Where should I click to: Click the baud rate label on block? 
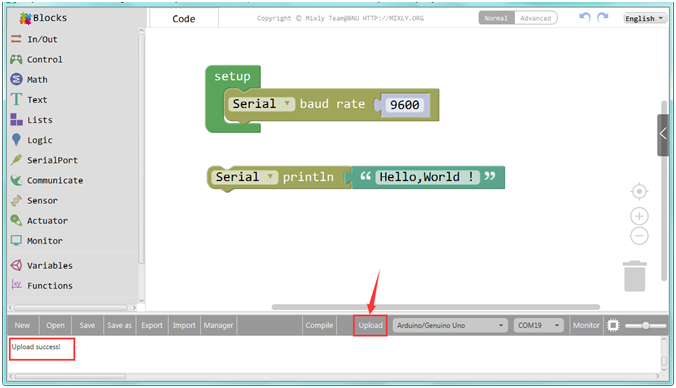click(x=332, y=104)
